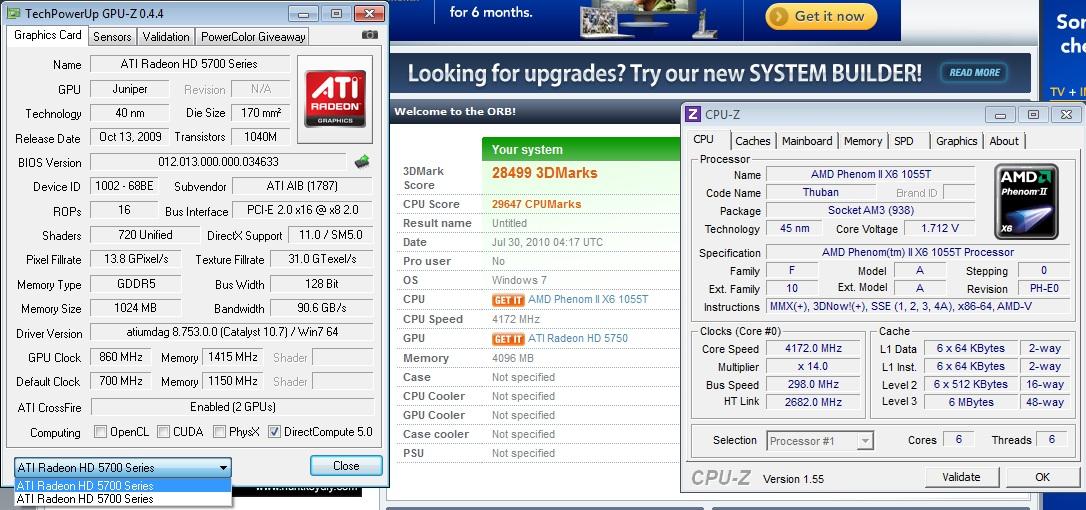Open the Mainboard tab in CPU-Z
The height and width of the screenshot is (510, 1086).
click(807, 141)
